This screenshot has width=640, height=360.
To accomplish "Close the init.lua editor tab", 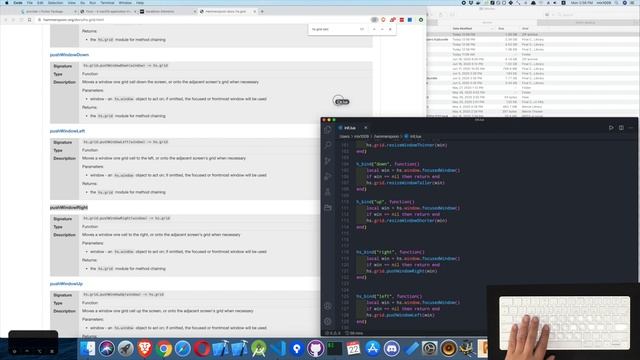I will pos(366,128).
